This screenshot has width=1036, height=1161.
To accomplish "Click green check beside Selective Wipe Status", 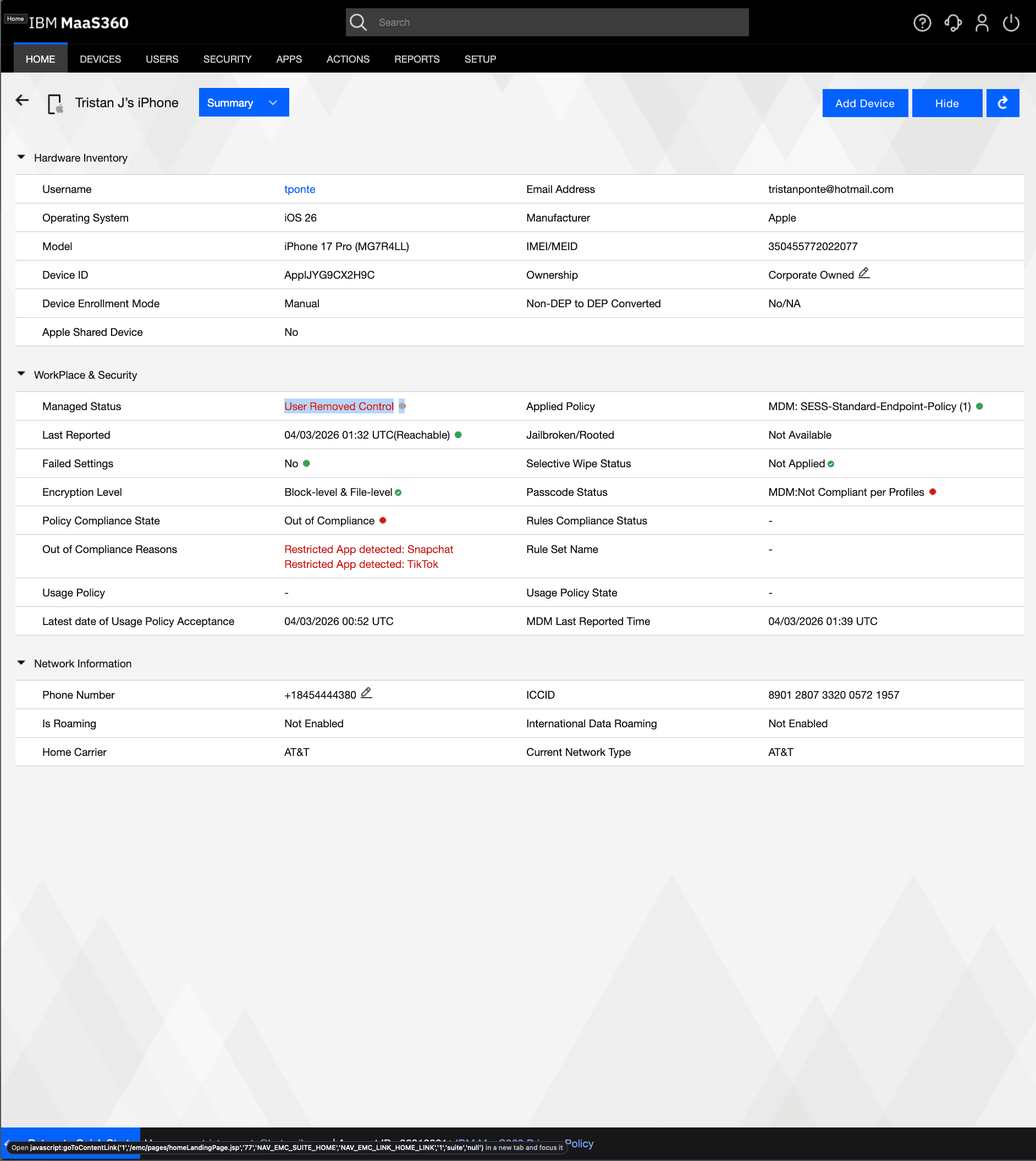I will (x=831, y=465).
